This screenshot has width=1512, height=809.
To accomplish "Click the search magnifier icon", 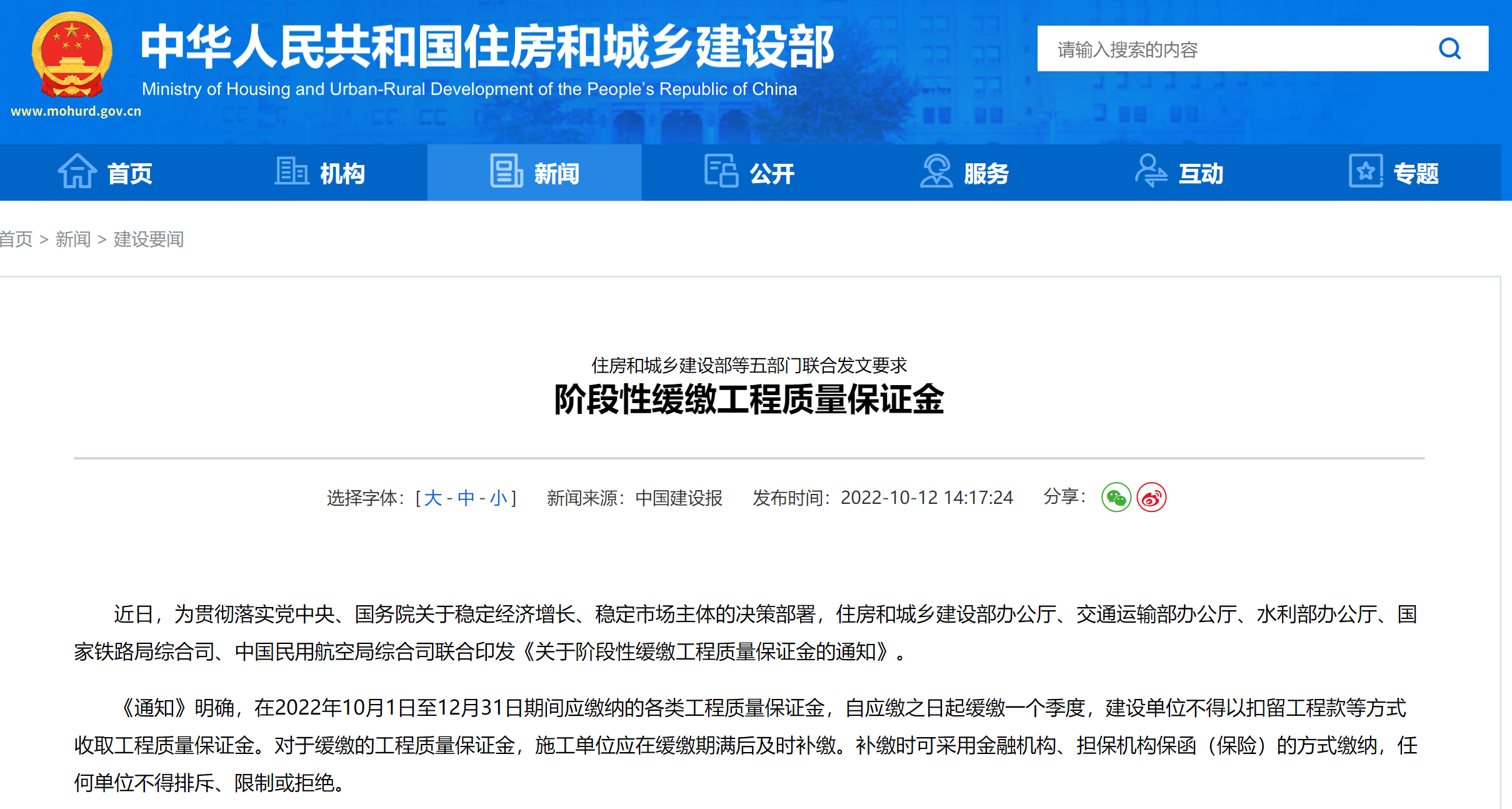I will 1449,49.
